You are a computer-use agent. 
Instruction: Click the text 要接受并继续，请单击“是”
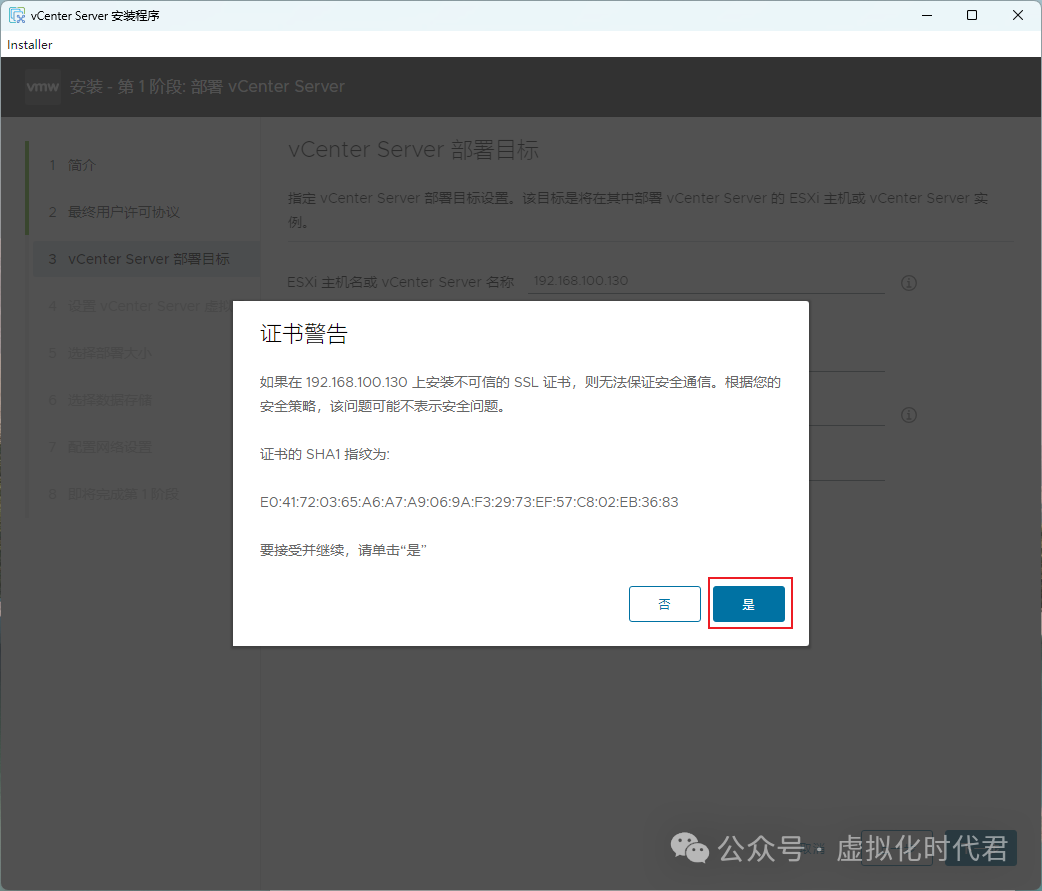point(343,550)
